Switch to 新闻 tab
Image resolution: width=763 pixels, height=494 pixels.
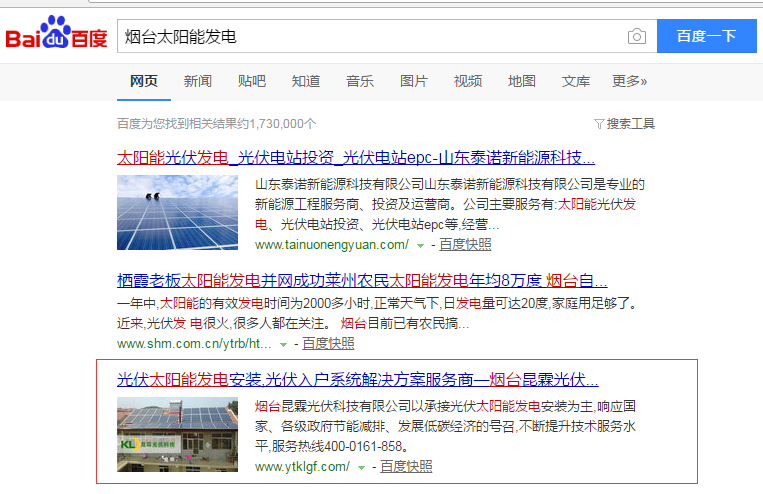point(197,81)
